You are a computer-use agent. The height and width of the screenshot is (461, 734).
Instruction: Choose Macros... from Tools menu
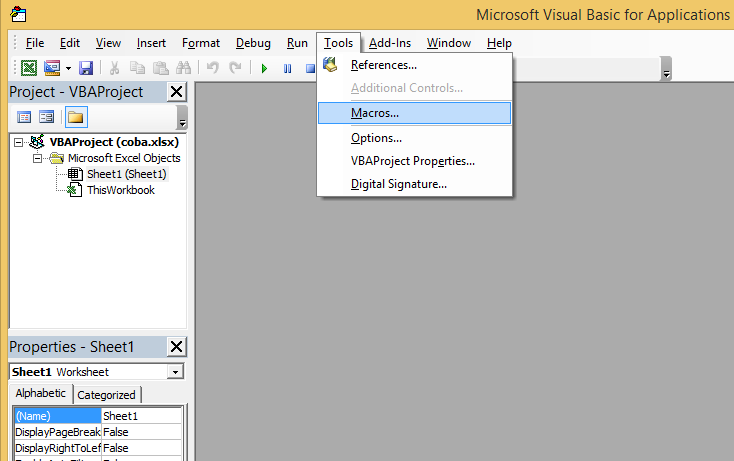pos(414,113)
